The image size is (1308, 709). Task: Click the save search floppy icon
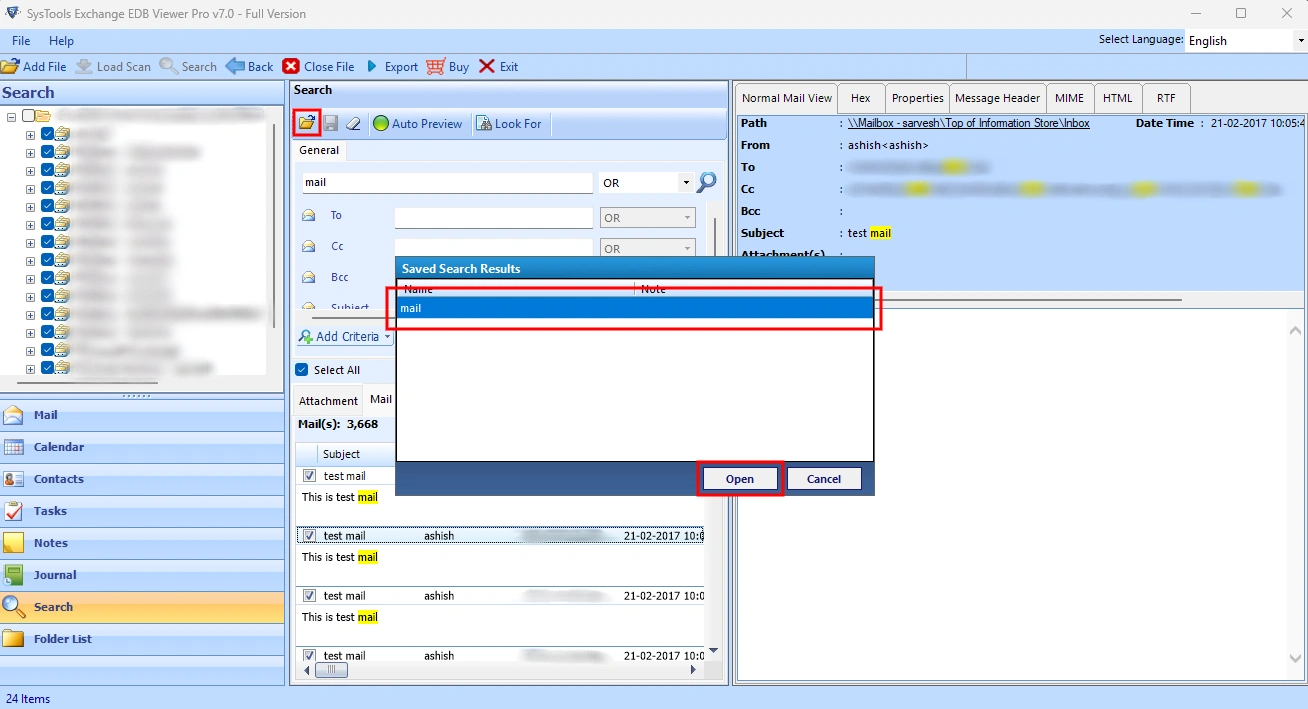[331, 123]
